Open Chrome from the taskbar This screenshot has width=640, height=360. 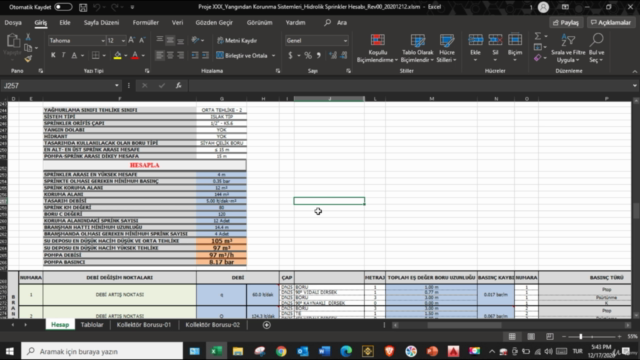281,351
